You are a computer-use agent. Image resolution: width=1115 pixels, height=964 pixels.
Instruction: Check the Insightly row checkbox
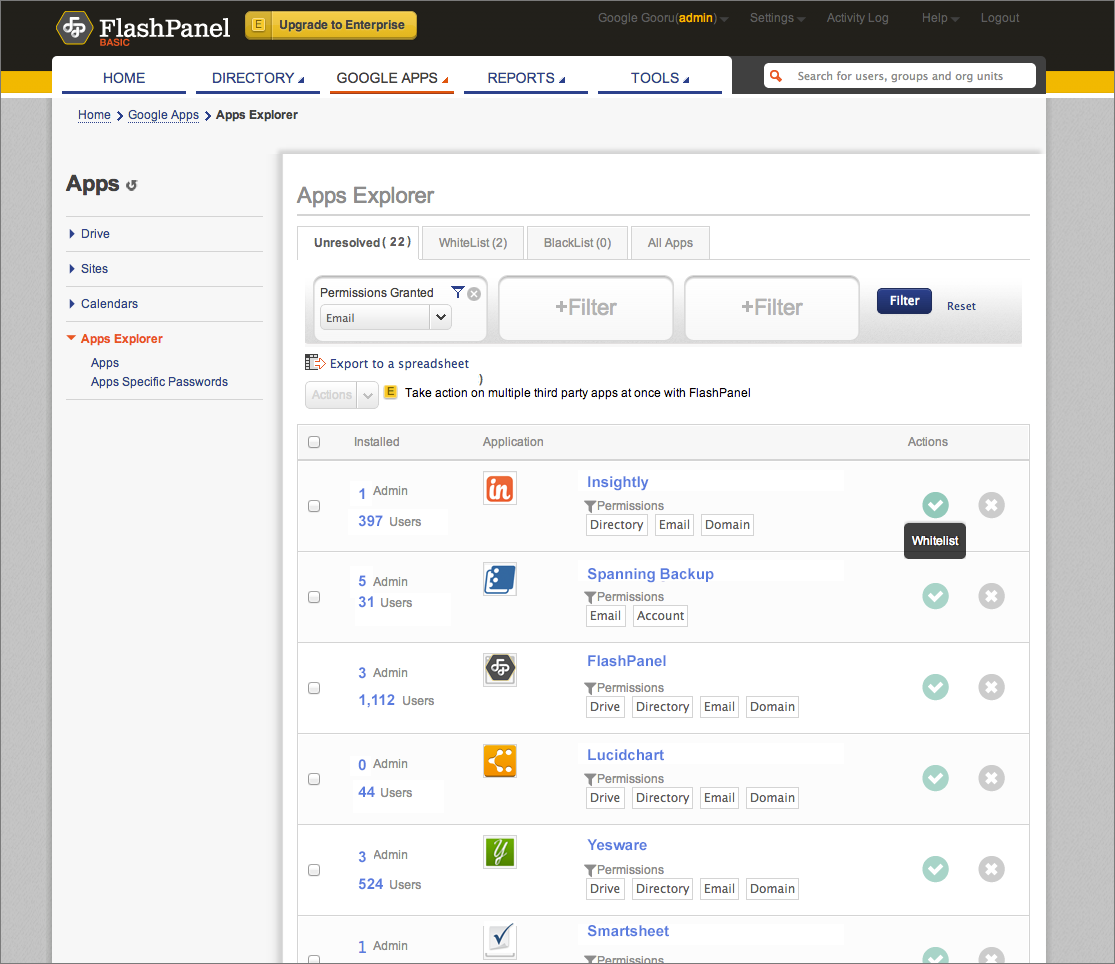click(314, 506)
